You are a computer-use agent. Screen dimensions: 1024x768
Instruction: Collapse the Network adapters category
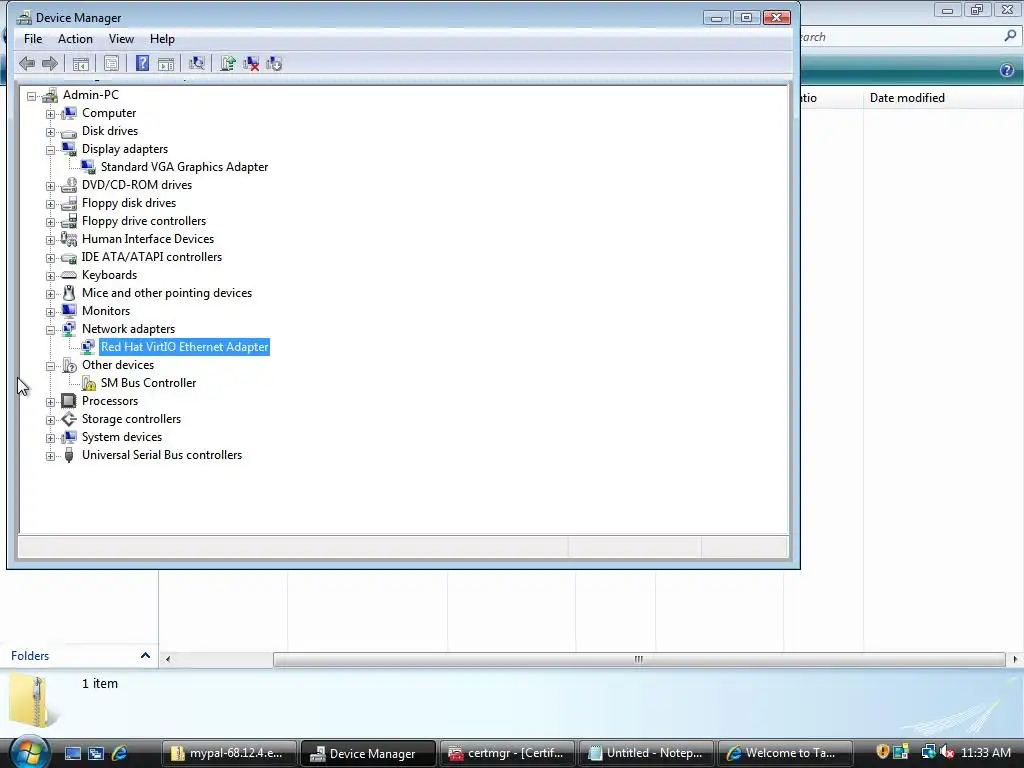[x=50, y=330]
